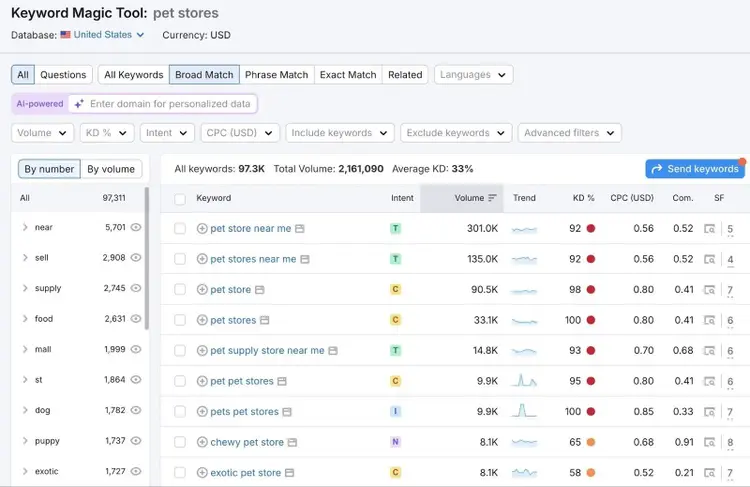
Task: Open the exotic pet store keyword link
Action: coord(245,473)
